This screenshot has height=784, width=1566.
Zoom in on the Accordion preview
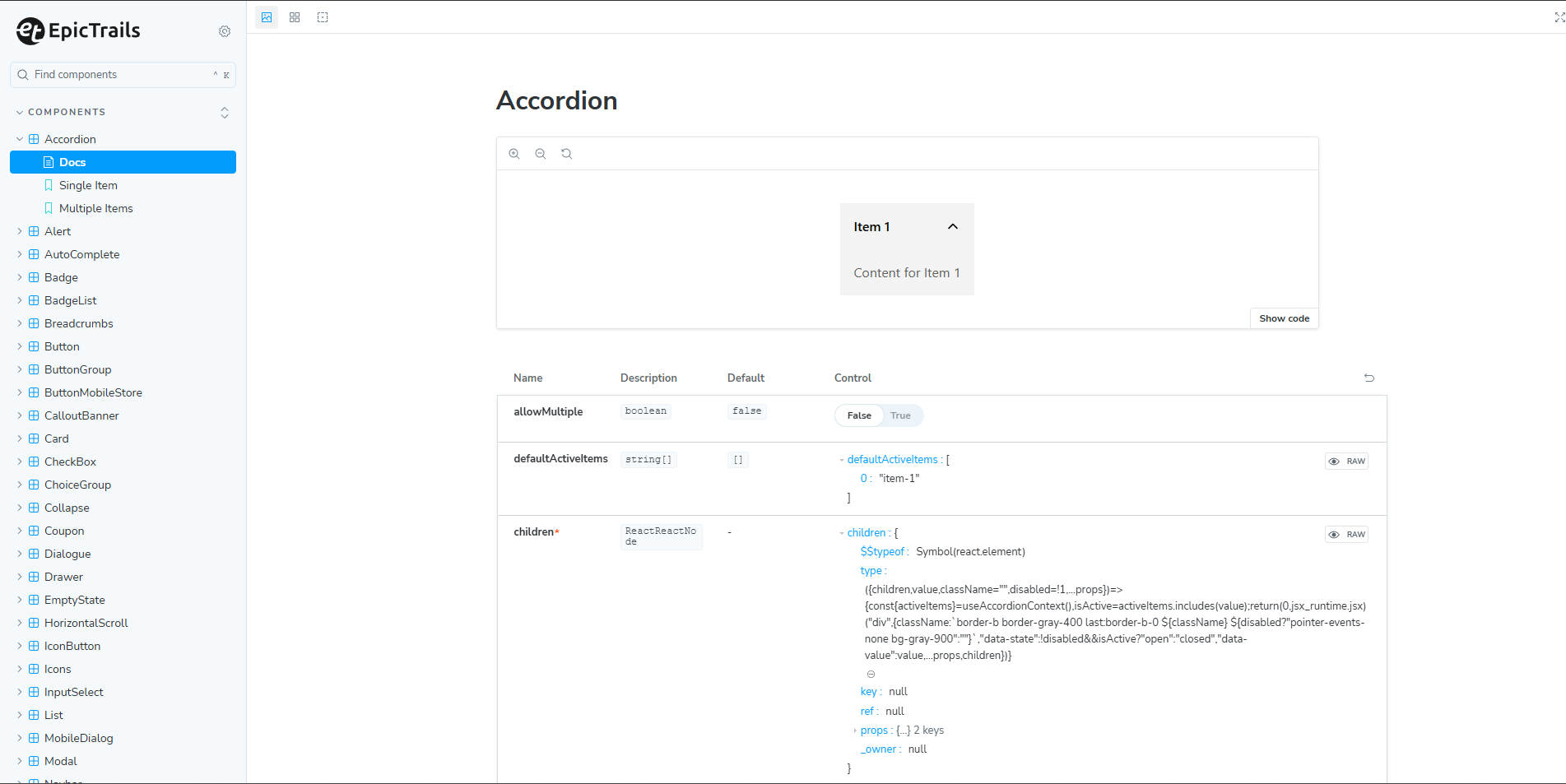pyautogui.click(x=514, y=153)
